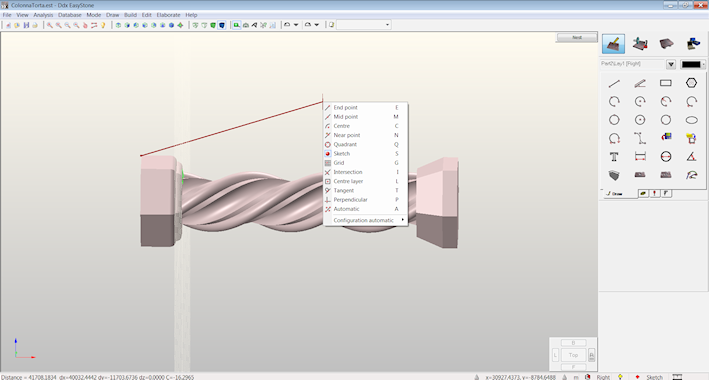Click the green highlighted display mode icon
Screen dimensions: 709x380
tap(236, 25)
